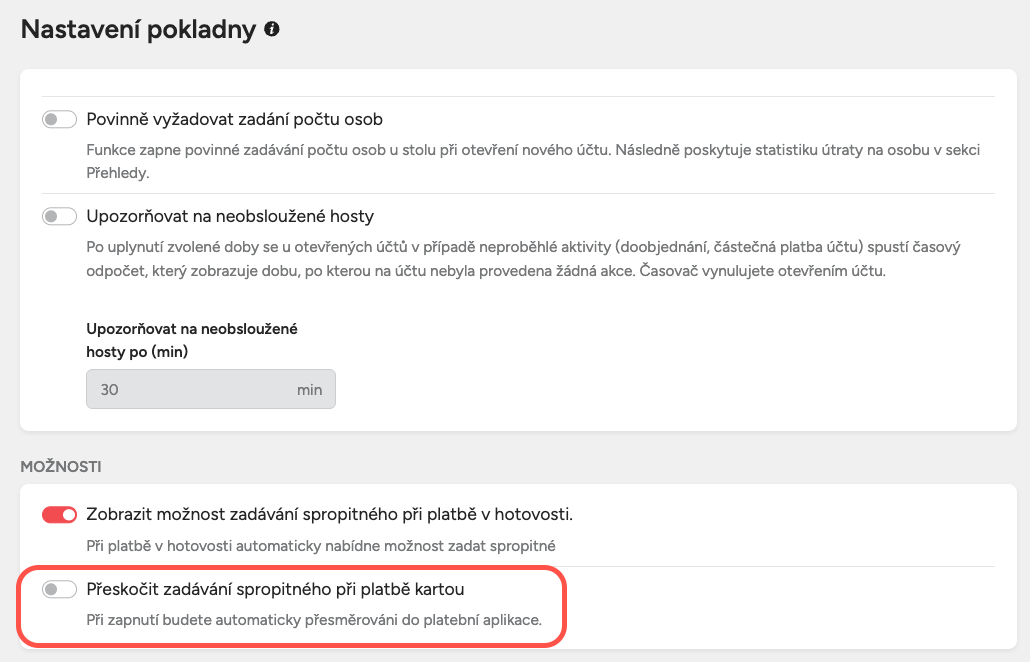Viewport: 1030px width, 662px height.
Task: Click the info icon beside Nastavení pokladny
Action: (x=272, y=30)
